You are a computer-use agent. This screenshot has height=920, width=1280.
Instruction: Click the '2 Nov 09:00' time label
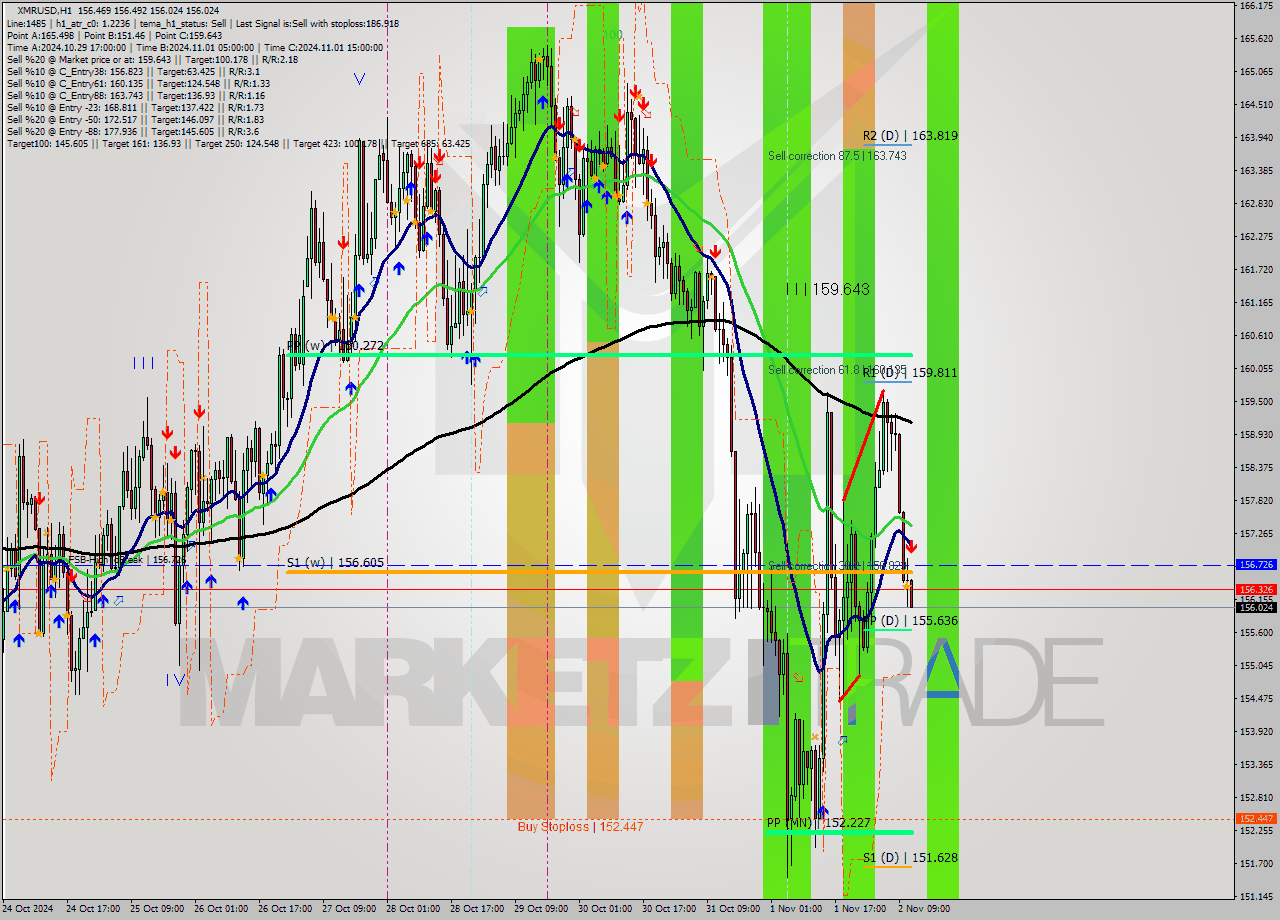924,909
